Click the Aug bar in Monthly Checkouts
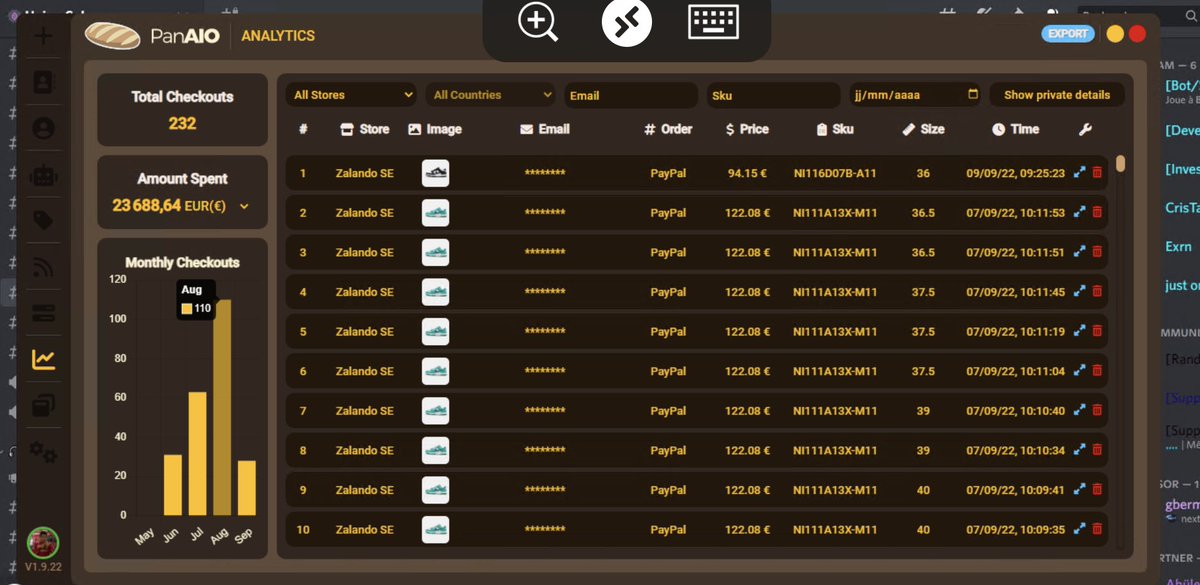Viewport: 1200px width, 585px height. 222,407
